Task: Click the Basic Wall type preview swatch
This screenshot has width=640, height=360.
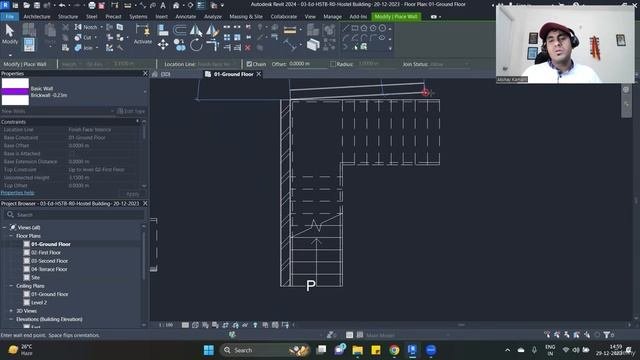Action: point(15,92)
